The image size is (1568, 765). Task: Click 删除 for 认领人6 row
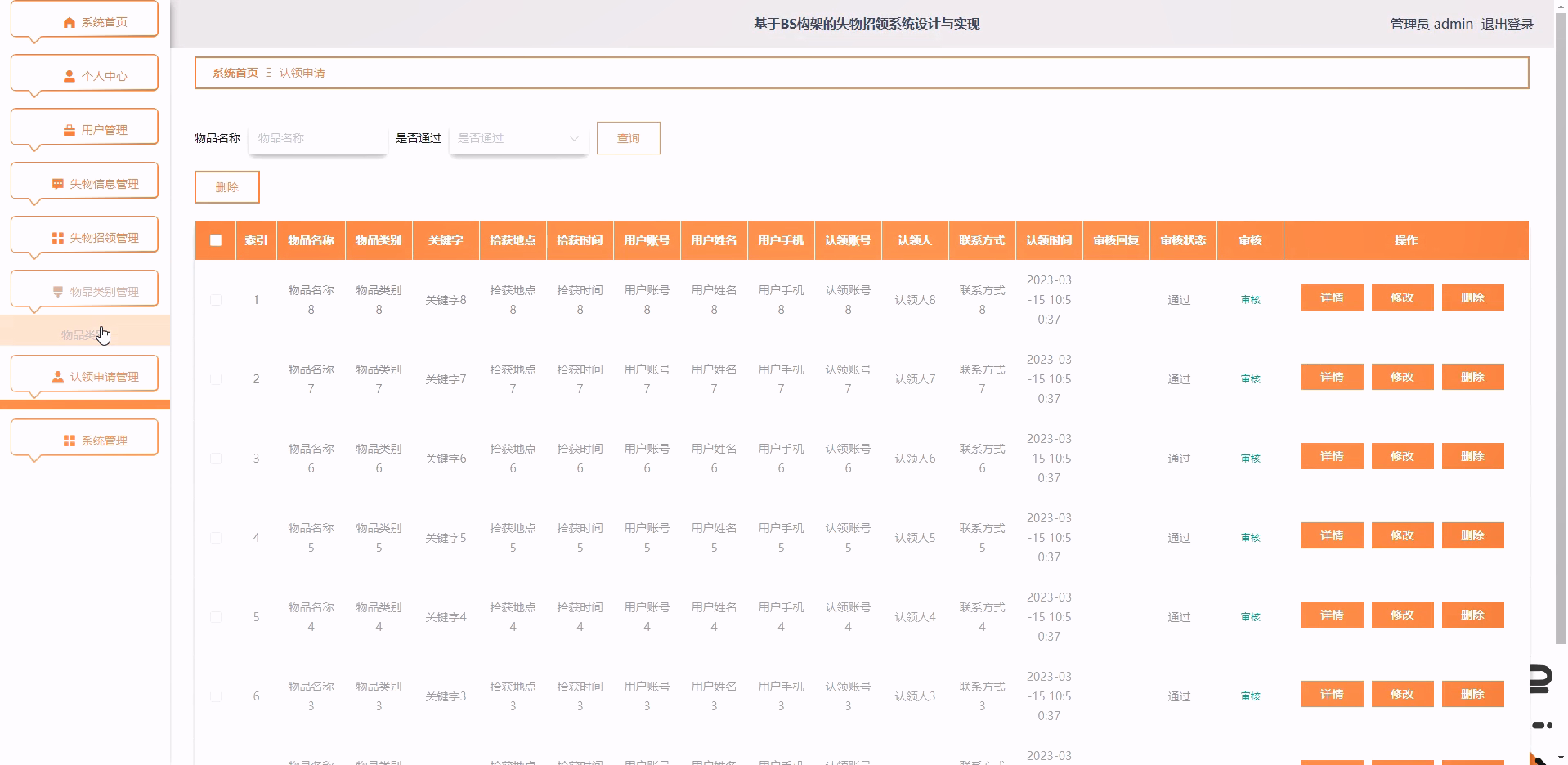[1473, 456]
